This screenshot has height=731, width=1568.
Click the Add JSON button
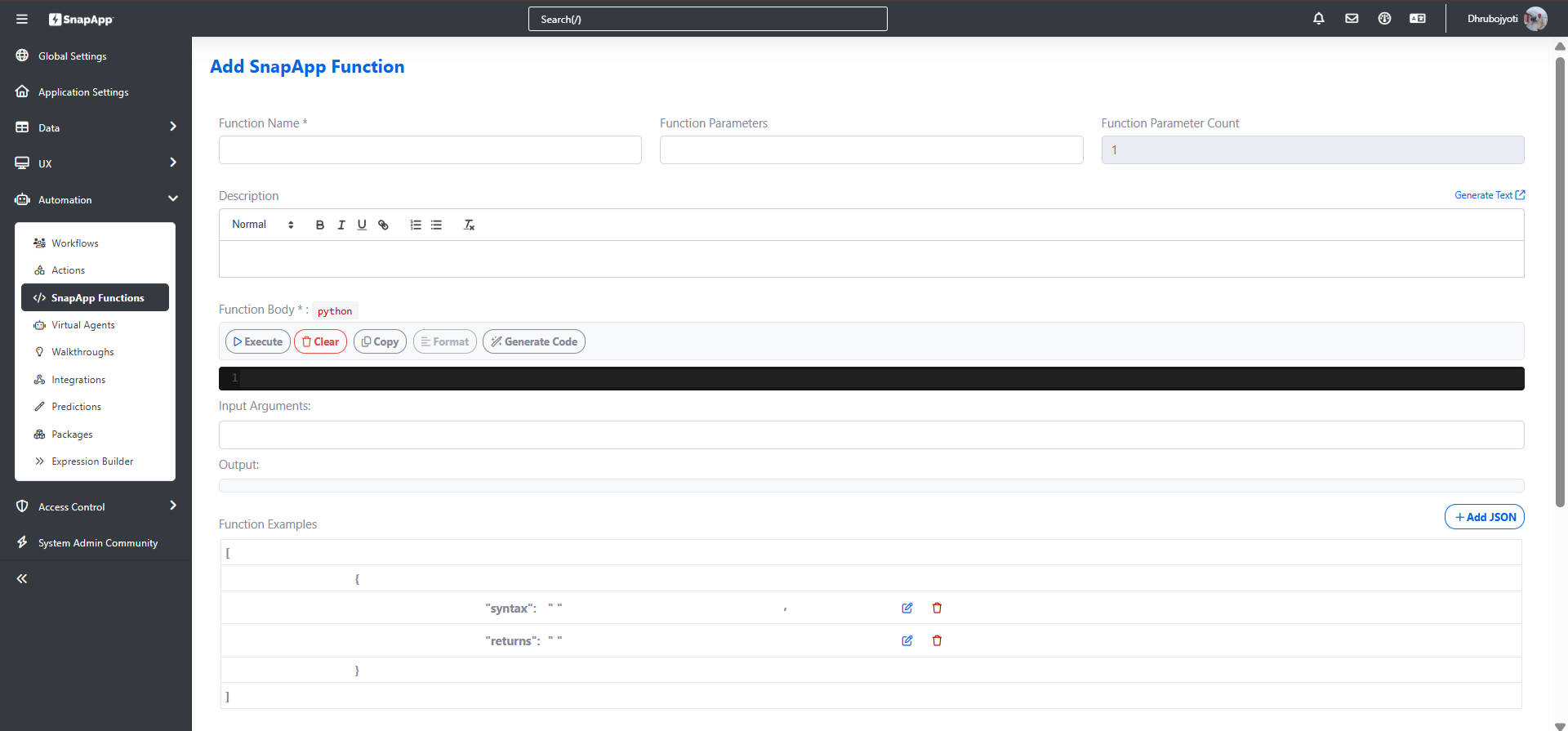1485,517
